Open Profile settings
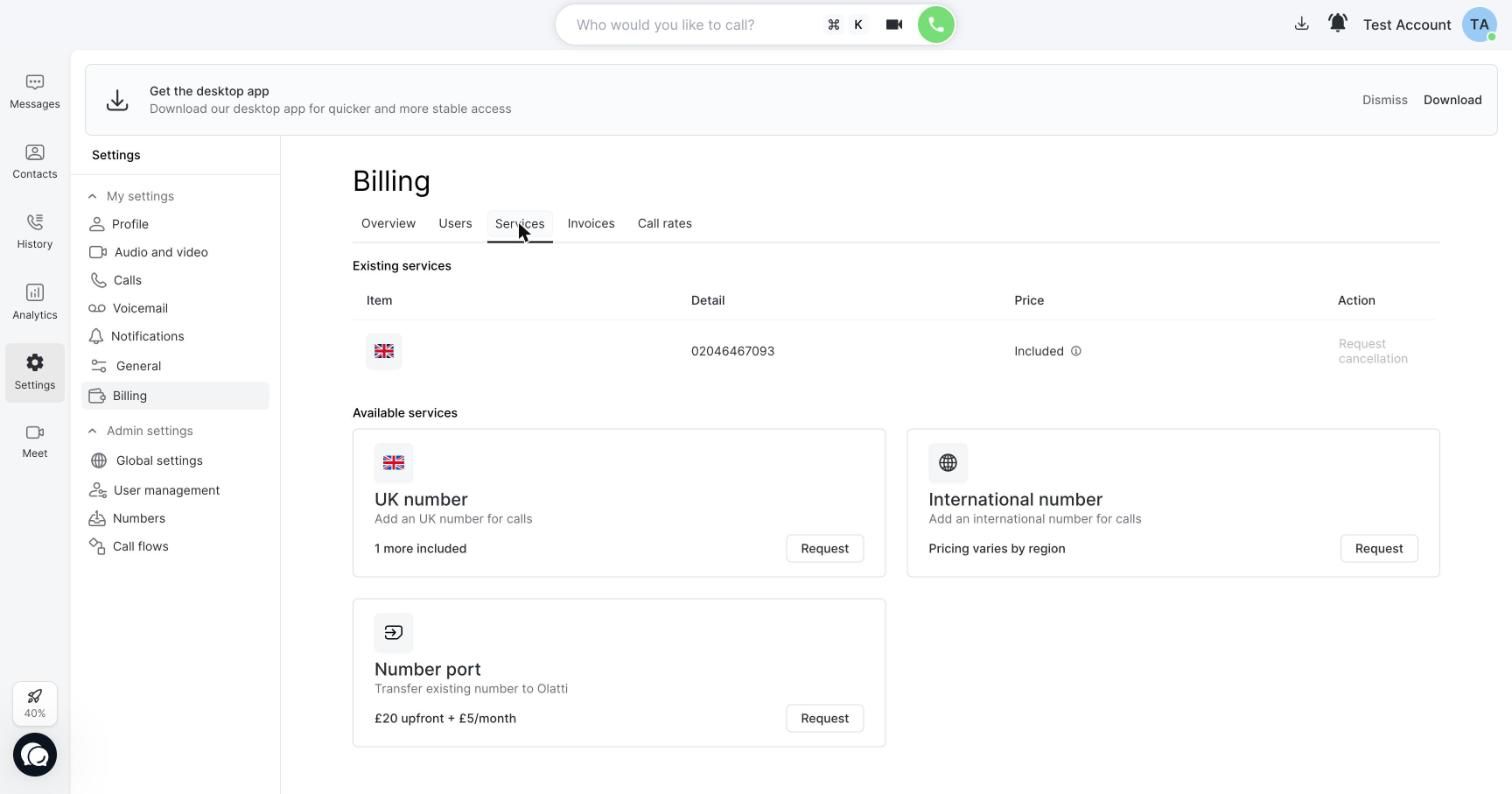1512x794 pixels. (175, 224)
